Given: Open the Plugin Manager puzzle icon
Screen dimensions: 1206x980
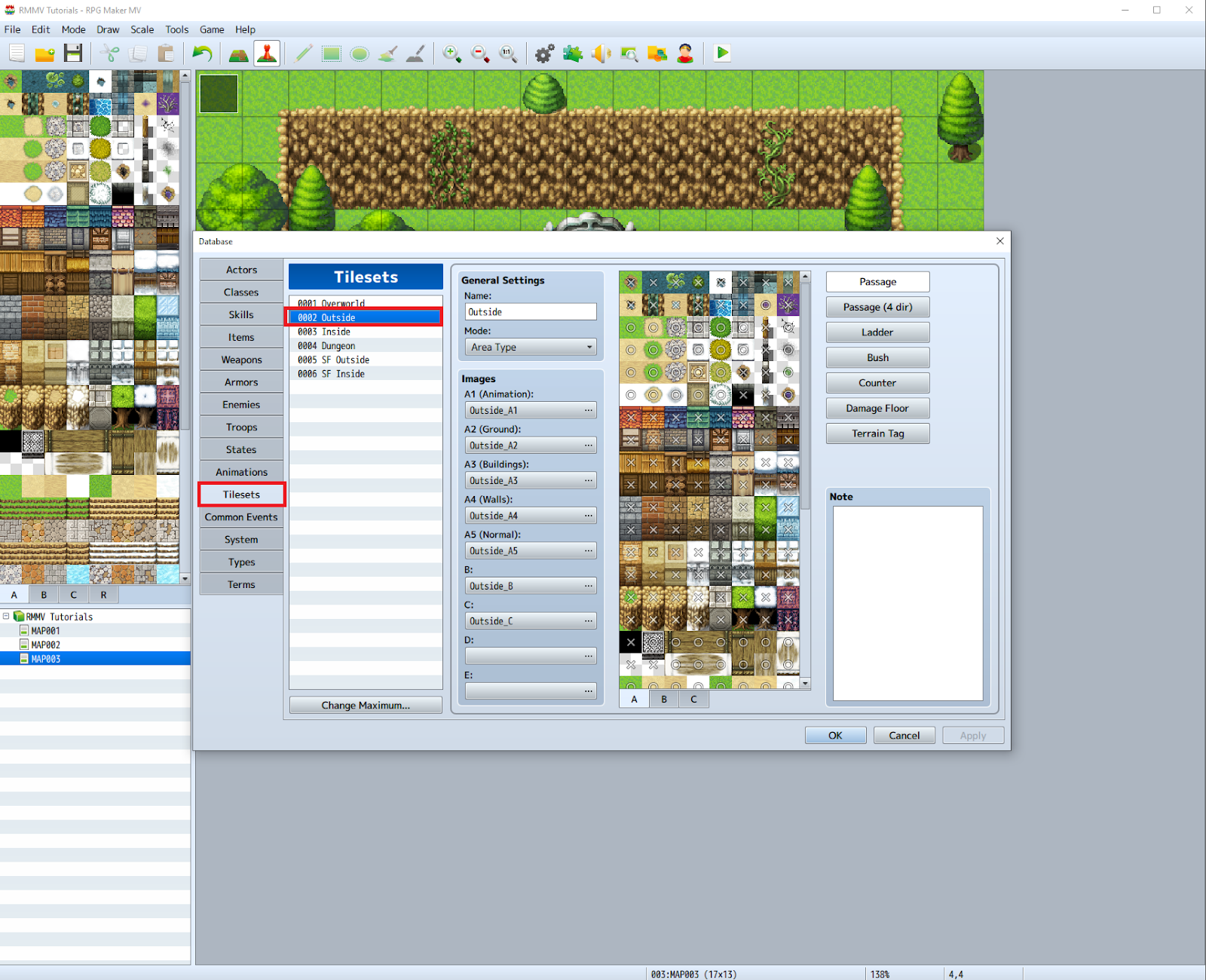Looking at the screenshot, I should pyautogui.click(x=573, y=53).
